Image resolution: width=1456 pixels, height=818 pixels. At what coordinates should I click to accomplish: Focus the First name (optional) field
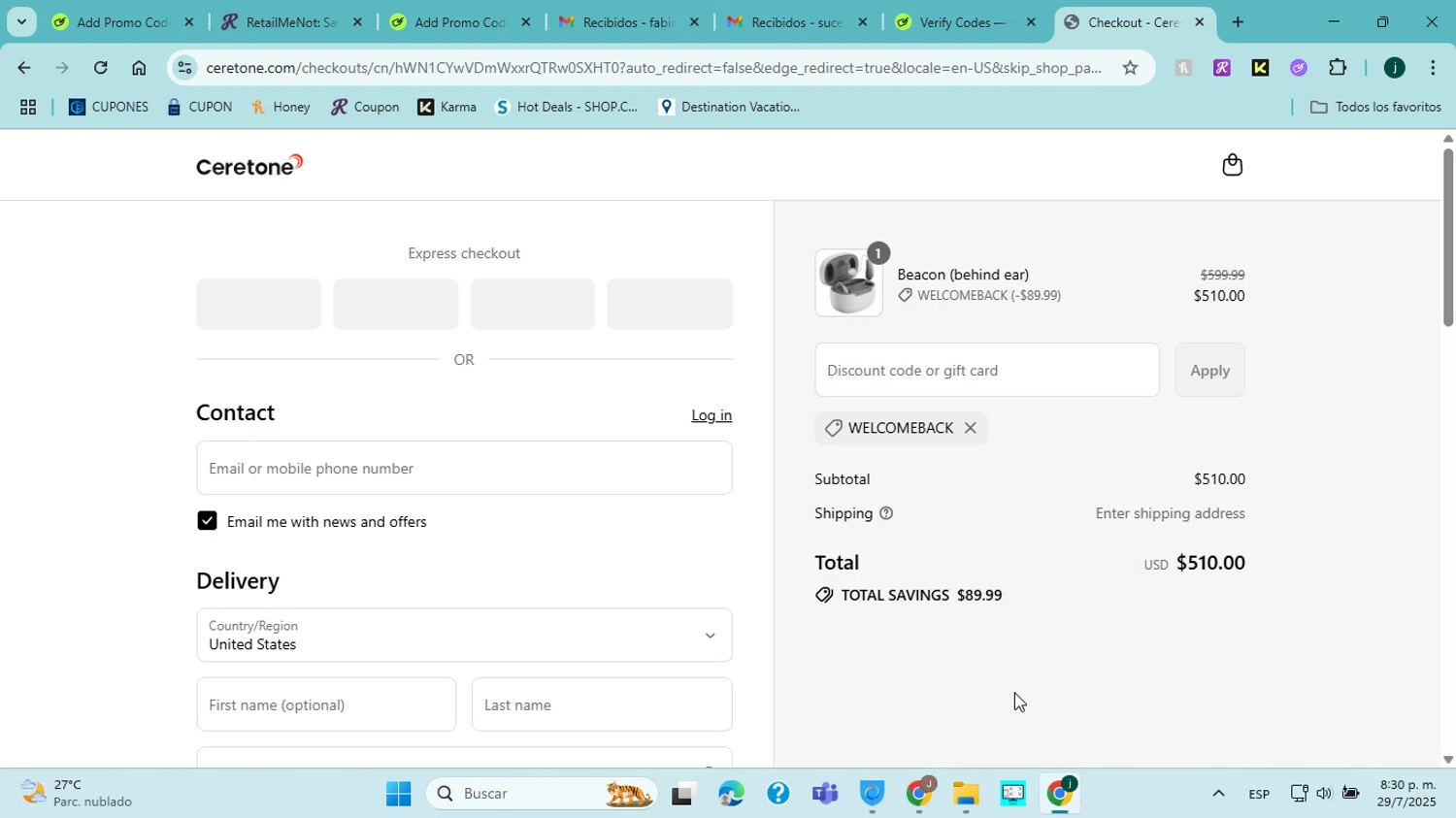click(326, 704)
